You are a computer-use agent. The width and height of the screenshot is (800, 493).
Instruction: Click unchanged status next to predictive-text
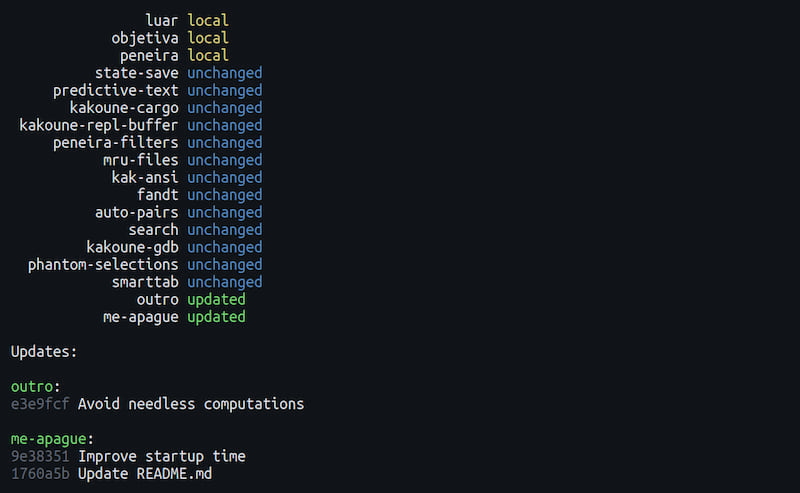click(x=224, y=90)
